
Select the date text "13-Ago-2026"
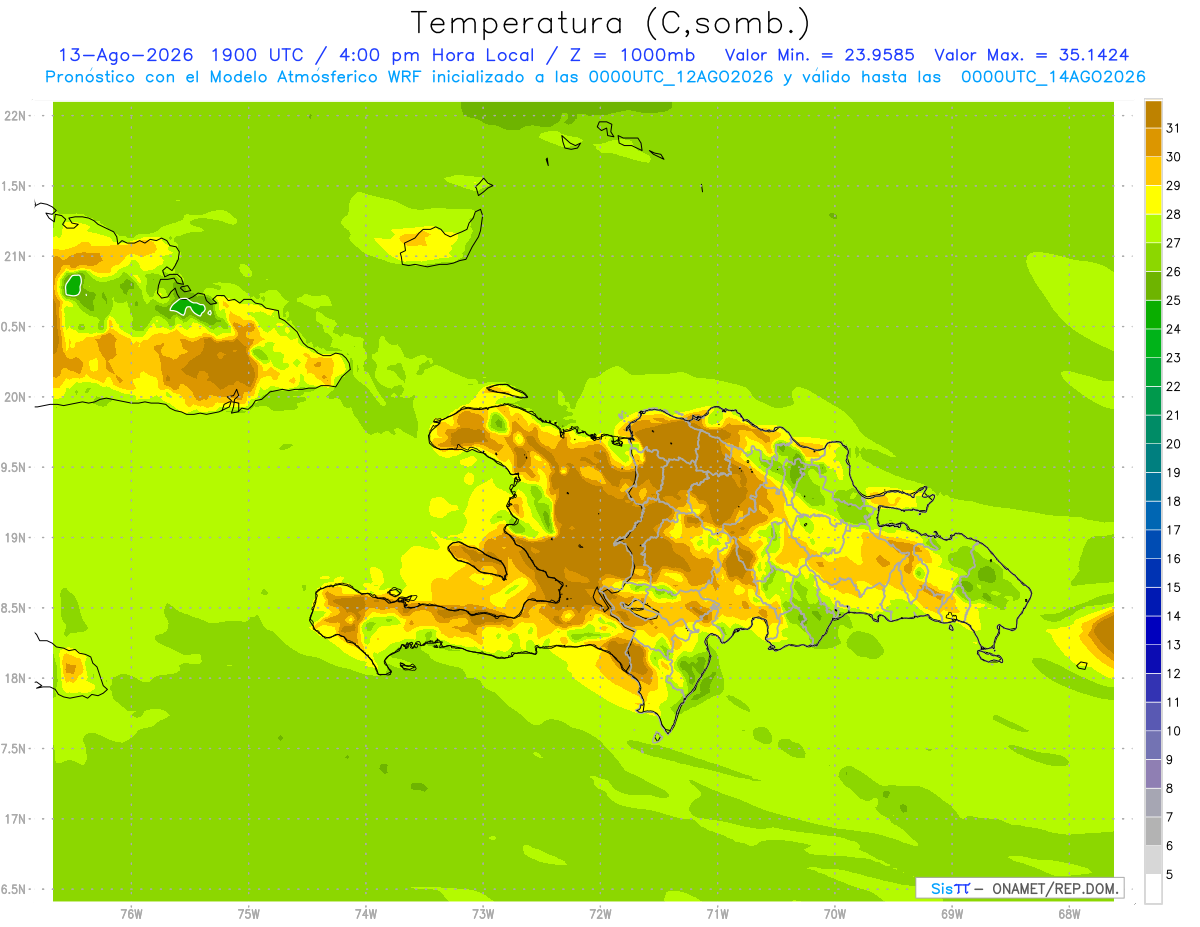[x=125, y=55]
